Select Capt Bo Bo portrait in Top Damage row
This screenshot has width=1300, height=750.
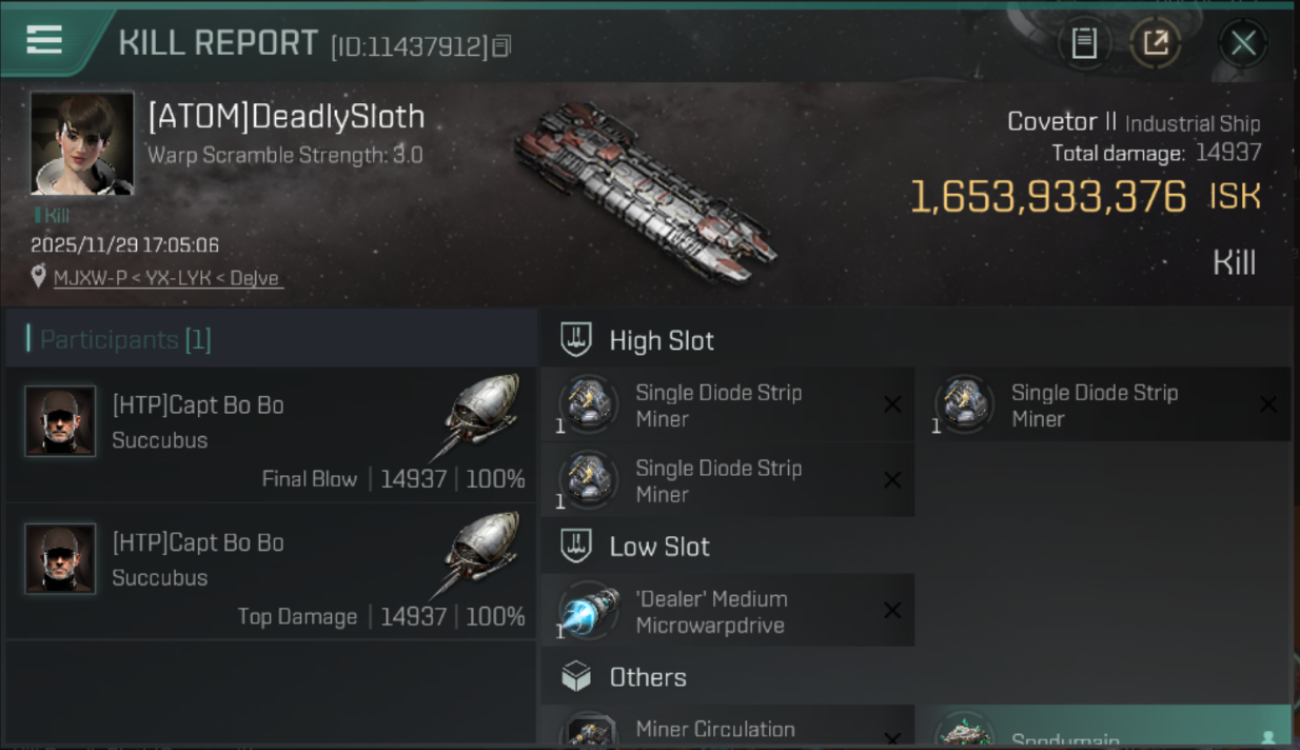pos(60,558)
